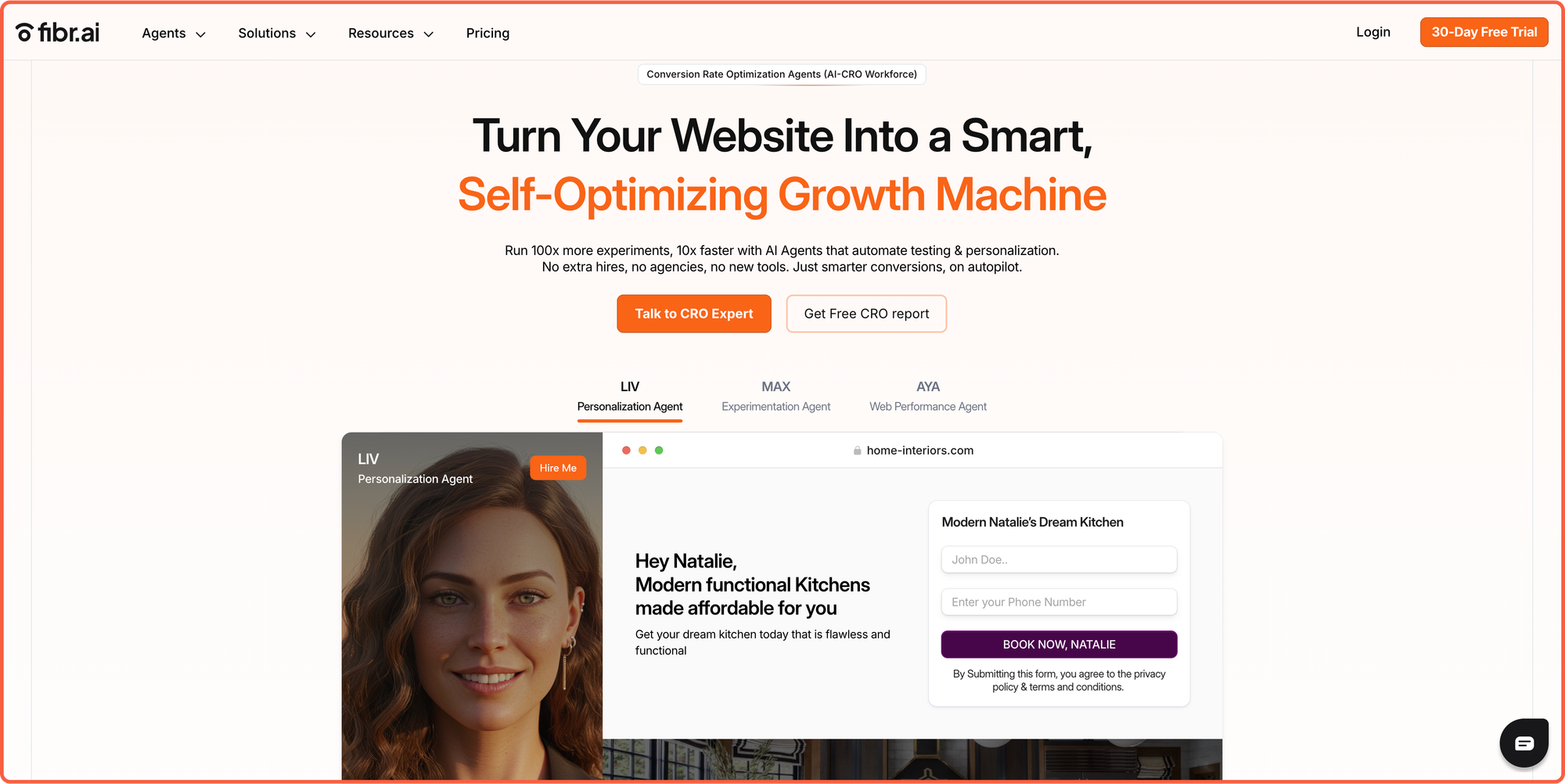The image size is (1565, 784).
Task: Open the Pricing page
Action: 487,33
